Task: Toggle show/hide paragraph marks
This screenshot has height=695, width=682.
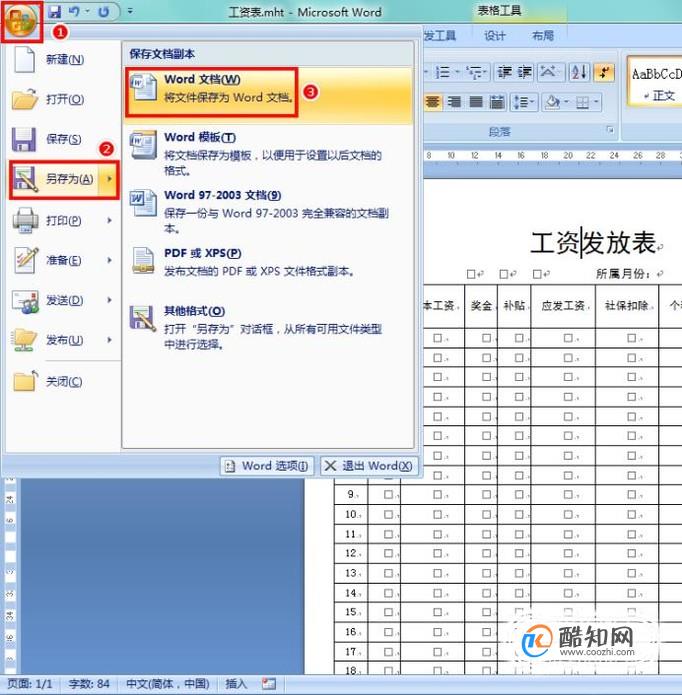Action: click(604, 72)
